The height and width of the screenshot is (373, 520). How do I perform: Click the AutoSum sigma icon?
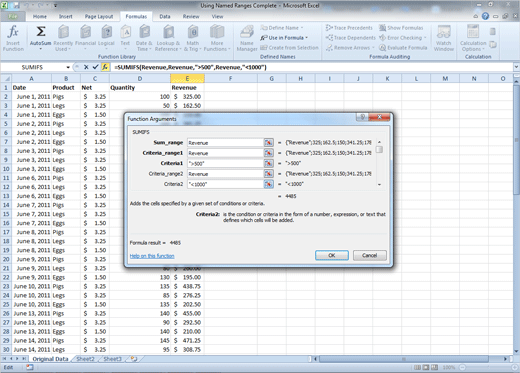[41, 32]
